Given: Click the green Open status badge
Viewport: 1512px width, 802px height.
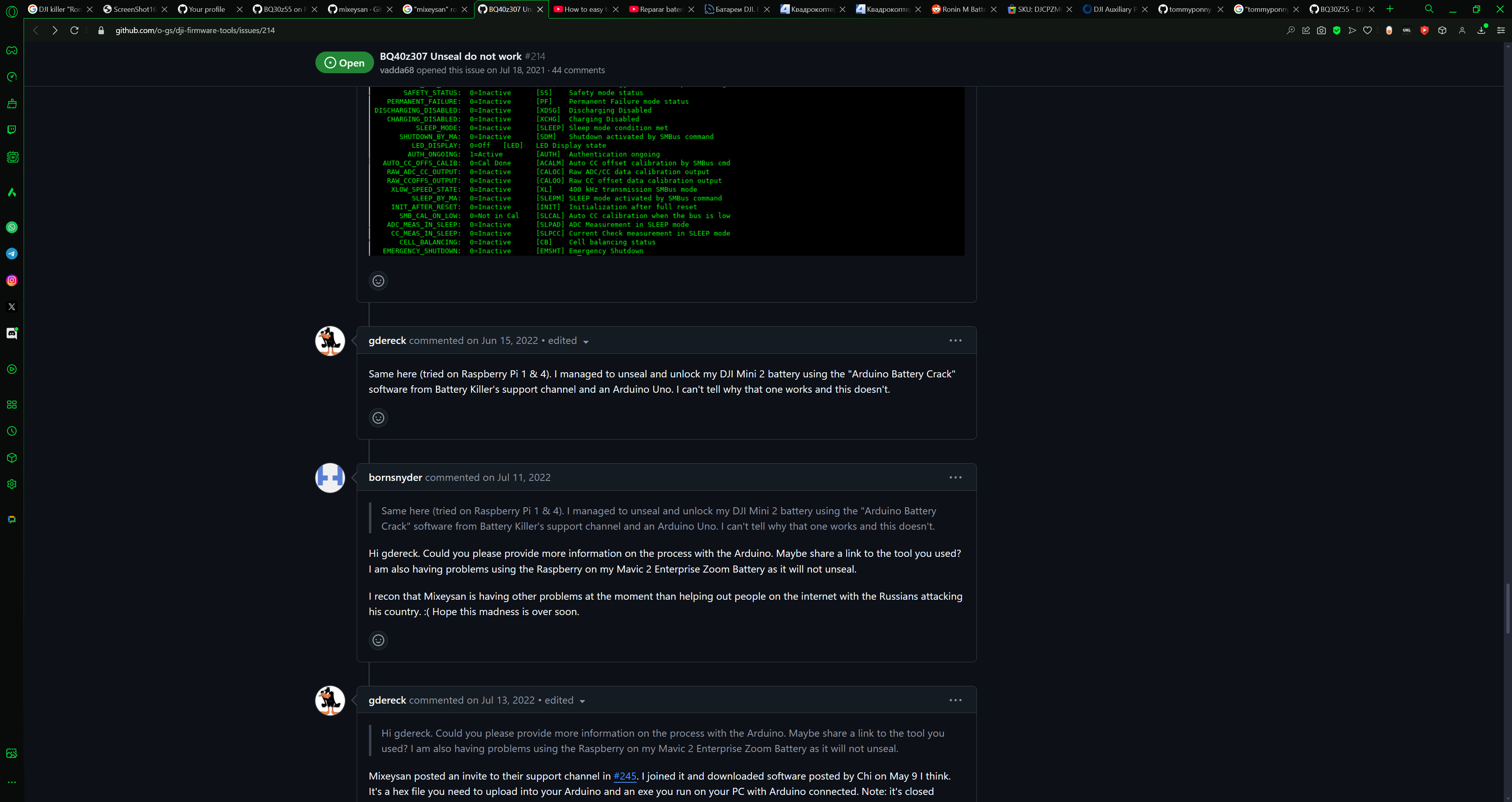Looking at the screenshot, I should [x=345, y=63].
